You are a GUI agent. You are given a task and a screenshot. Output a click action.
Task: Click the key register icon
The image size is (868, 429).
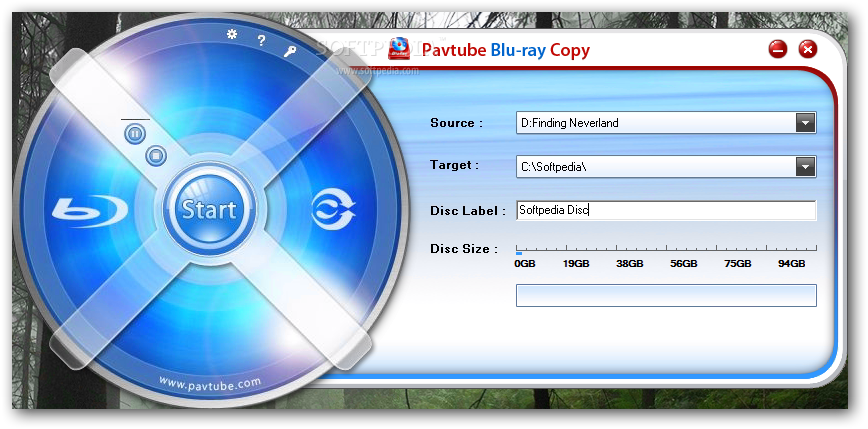coord(290,52)
